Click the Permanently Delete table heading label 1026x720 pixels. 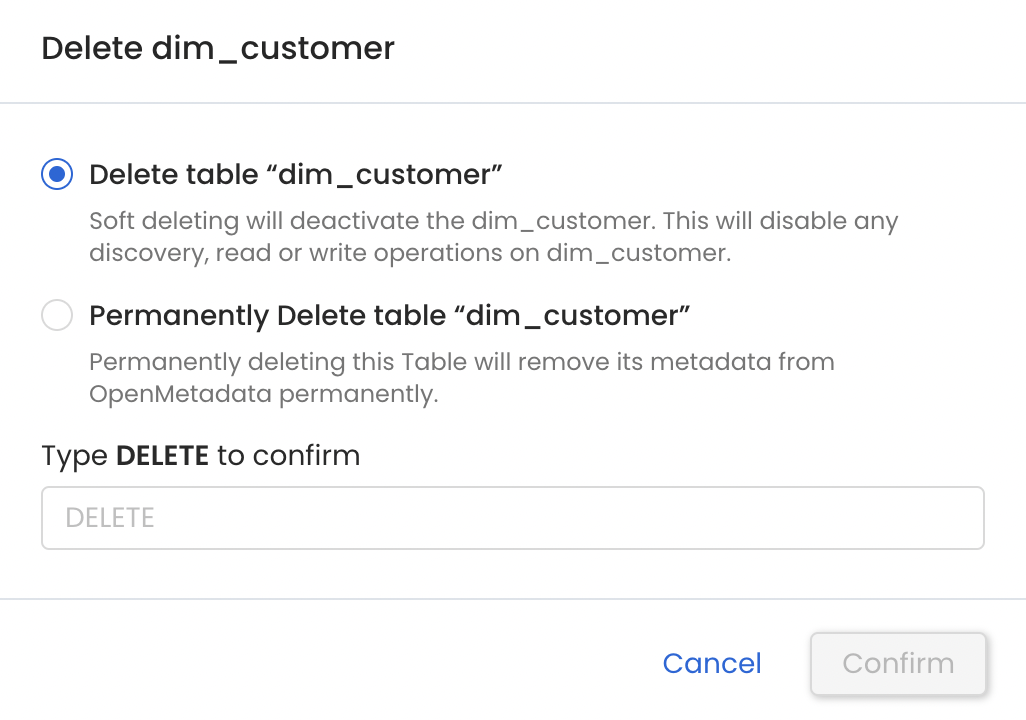click(x=388, y=315)
